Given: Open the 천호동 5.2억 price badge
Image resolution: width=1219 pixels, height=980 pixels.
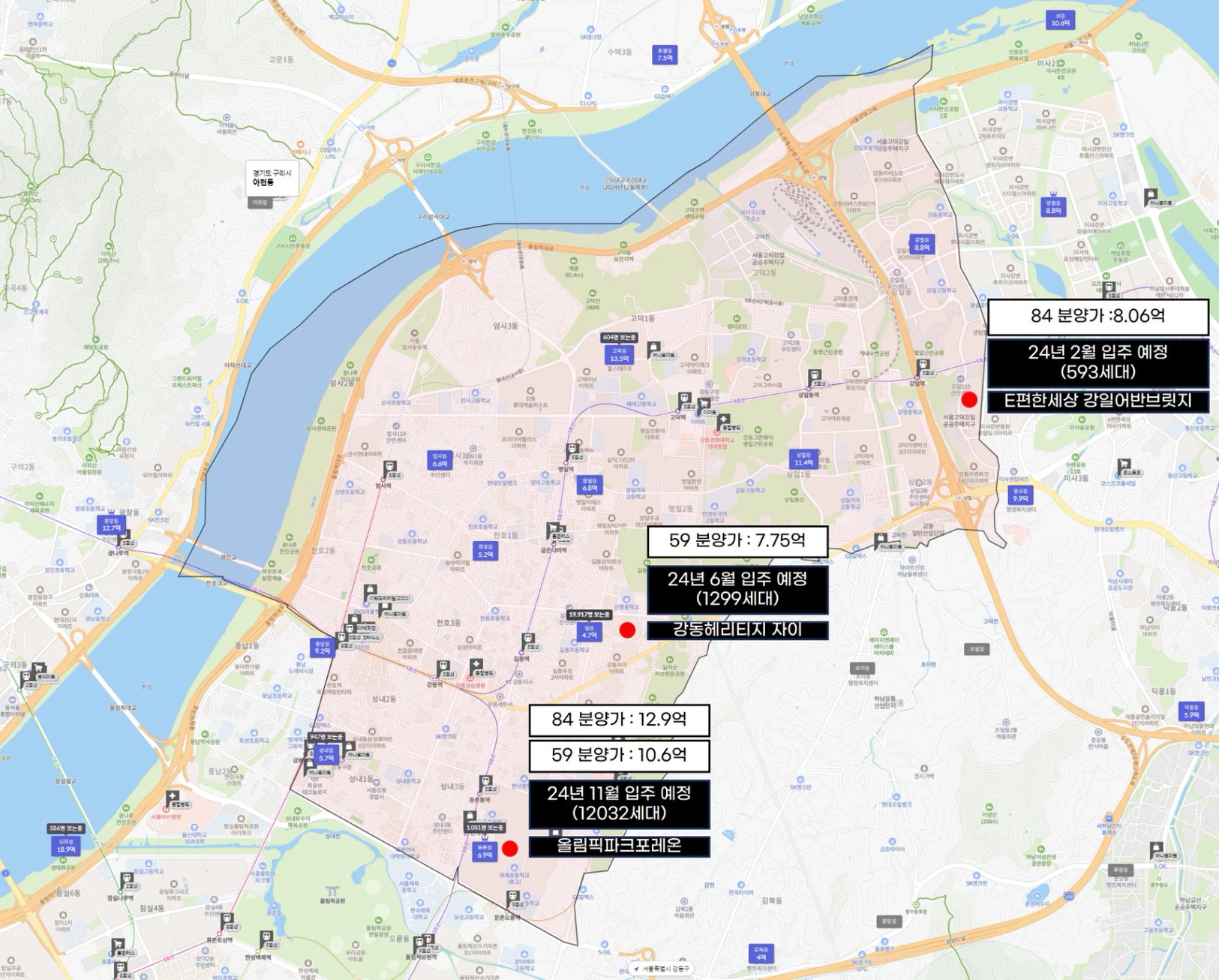Looking at the screenshot, I should coord(485,551).
